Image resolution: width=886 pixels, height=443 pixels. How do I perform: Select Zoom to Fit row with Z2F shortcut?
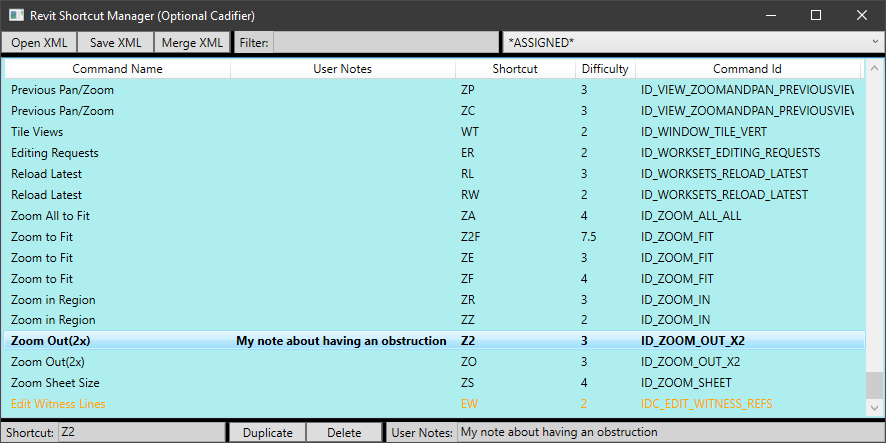pyautogui.click(x=435, y=237)
